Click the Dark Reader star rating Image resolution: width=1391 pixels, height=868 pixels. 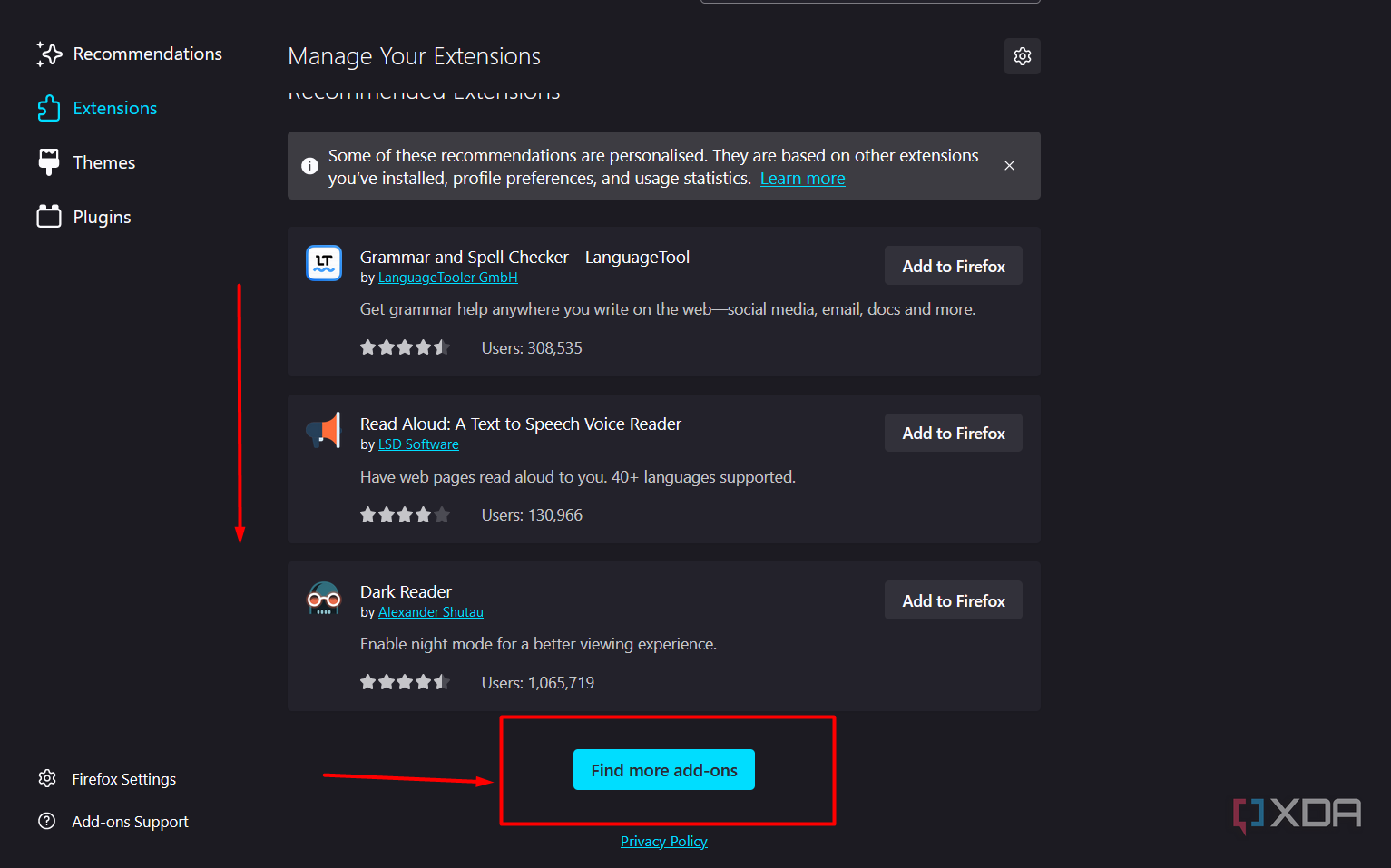(405, 682)
